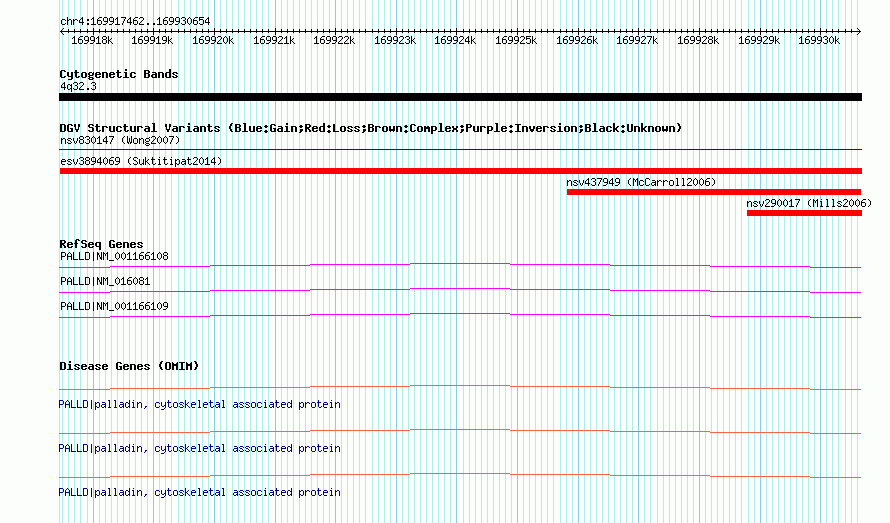
Task: Open the first PALLD|palladin OMIM link
Action: [199, 404]
